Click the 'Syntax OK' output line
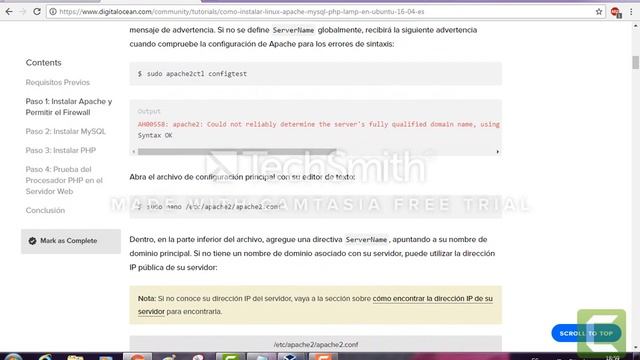The image size is (640, 360). 155,135
